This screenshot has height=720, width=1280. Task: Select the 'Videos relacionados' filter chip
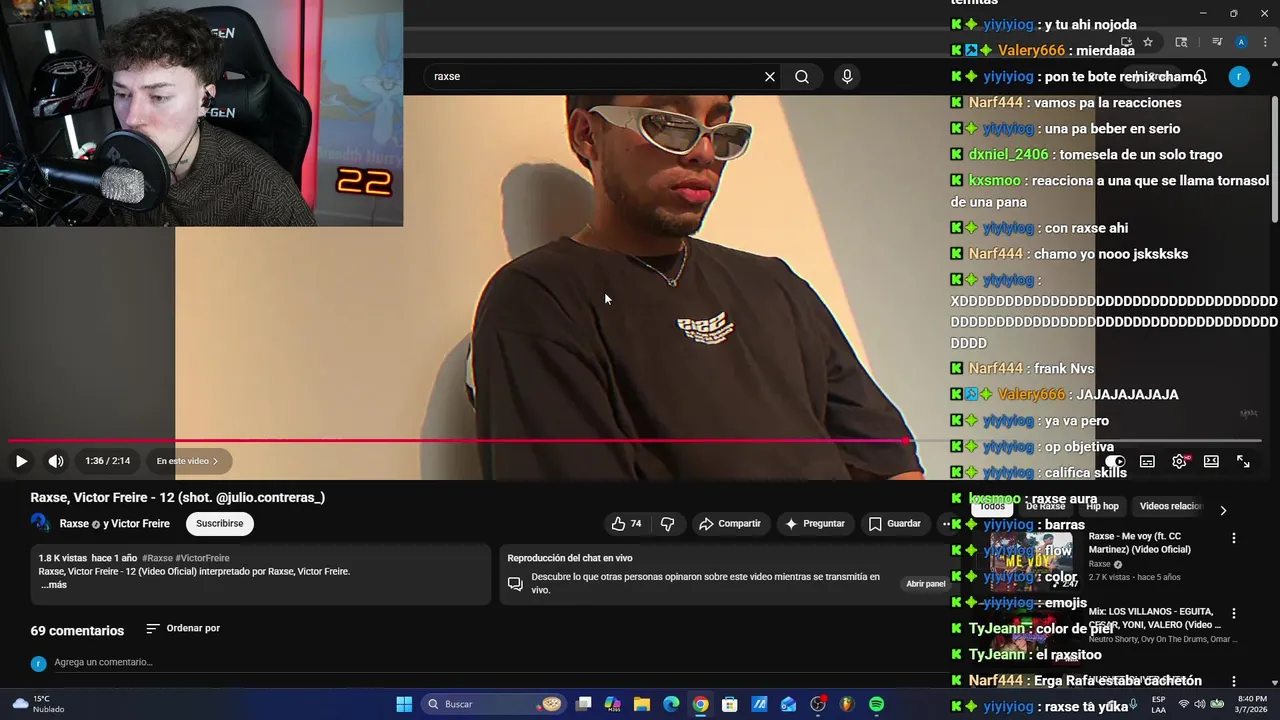click(1170, 506)
